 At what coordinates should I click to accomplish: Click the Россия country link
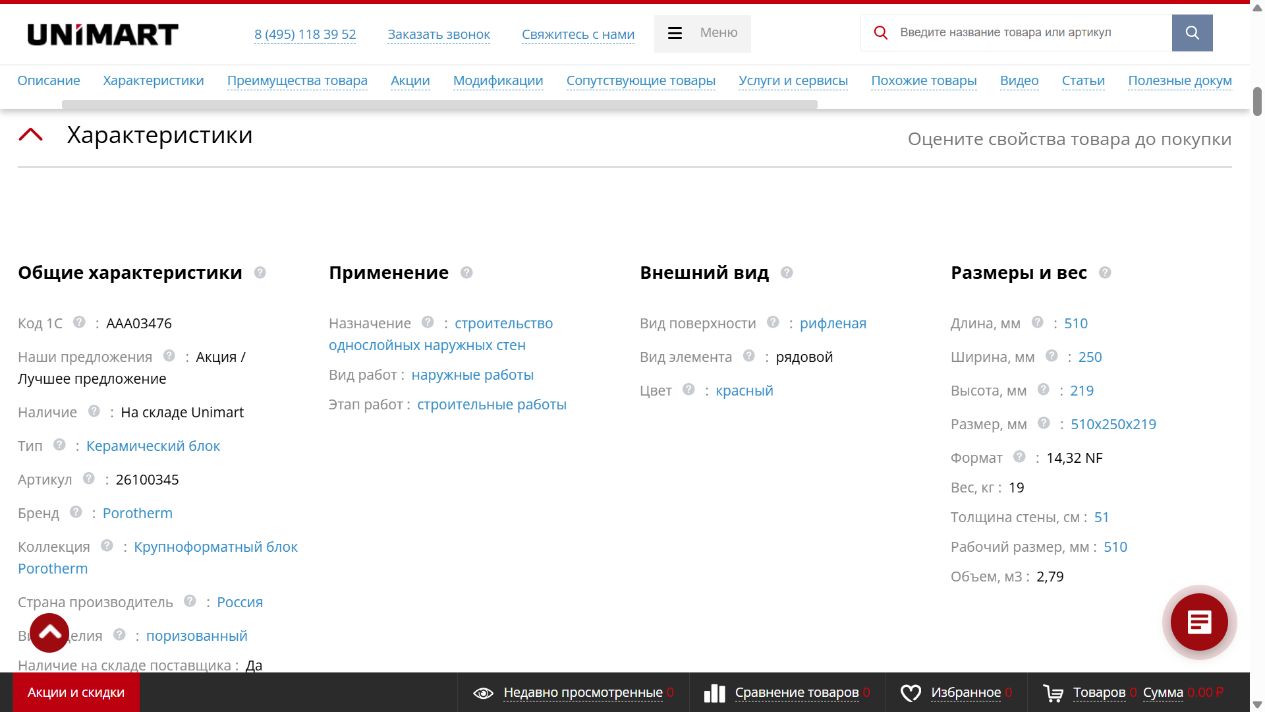(240, 602)
